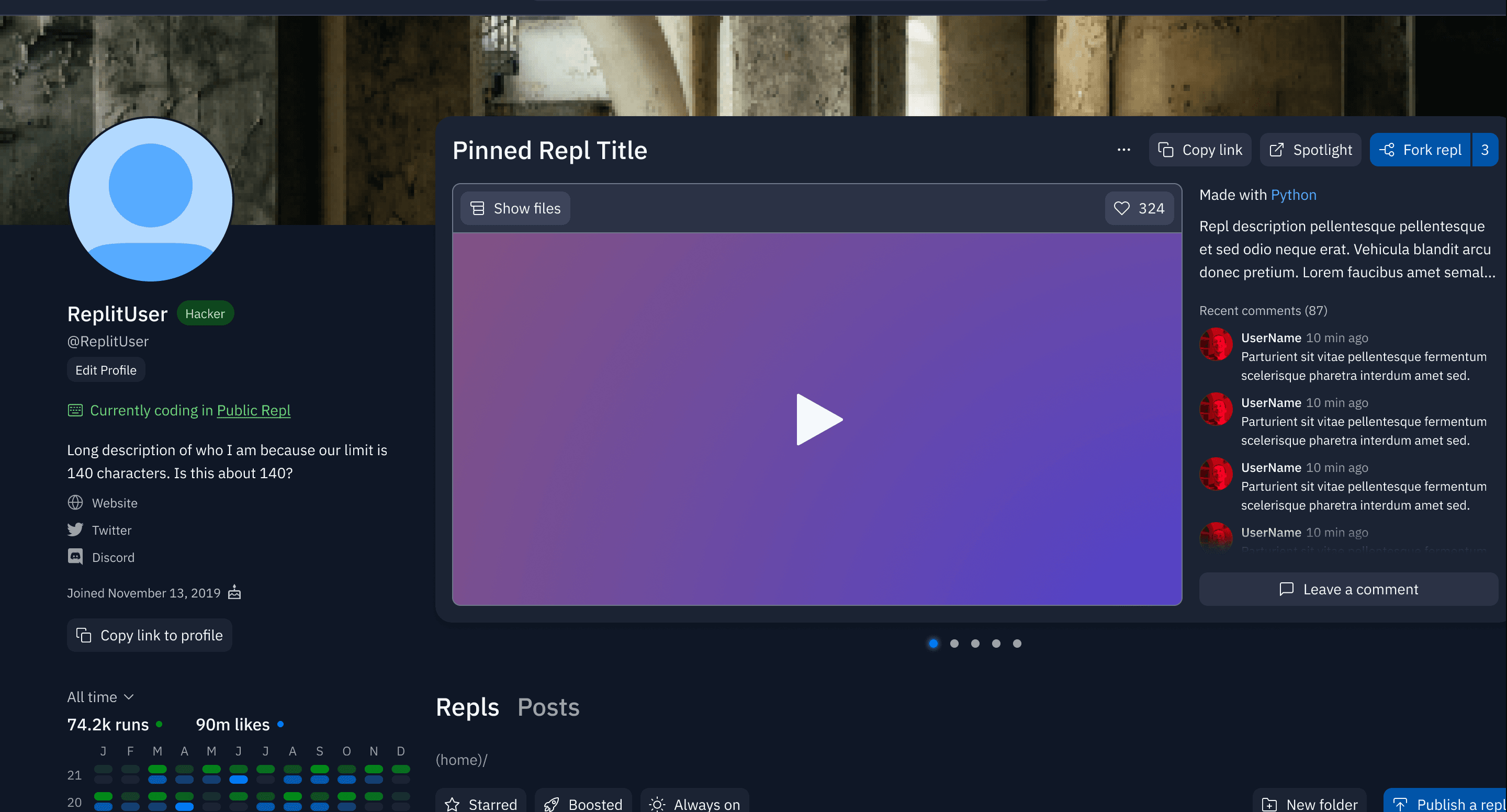
Task: Click the Edit Profile button
Action: click(106, 370)
